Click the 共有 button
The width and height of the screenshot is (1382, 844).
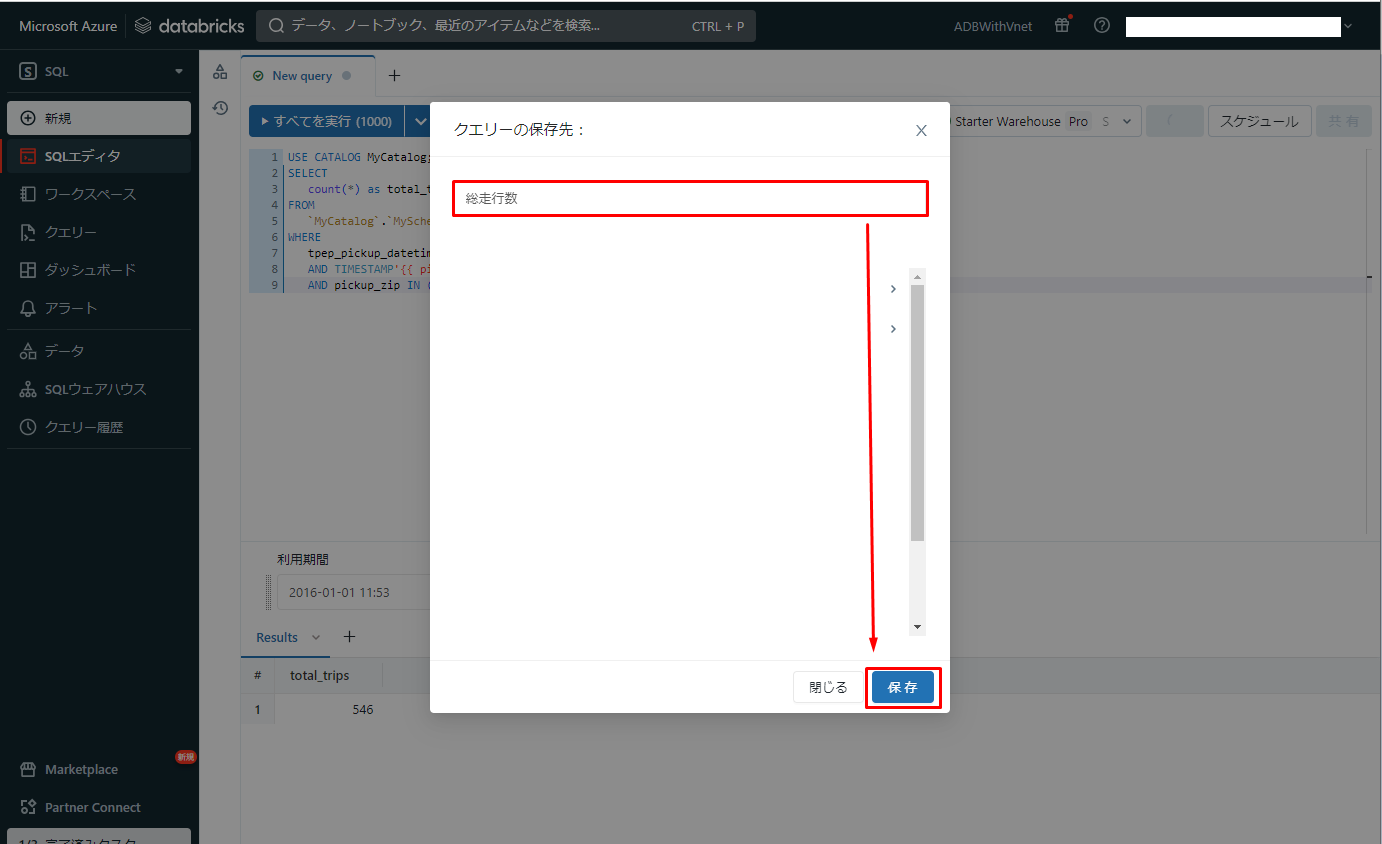pyautogui.click(x=1343, y=121)
